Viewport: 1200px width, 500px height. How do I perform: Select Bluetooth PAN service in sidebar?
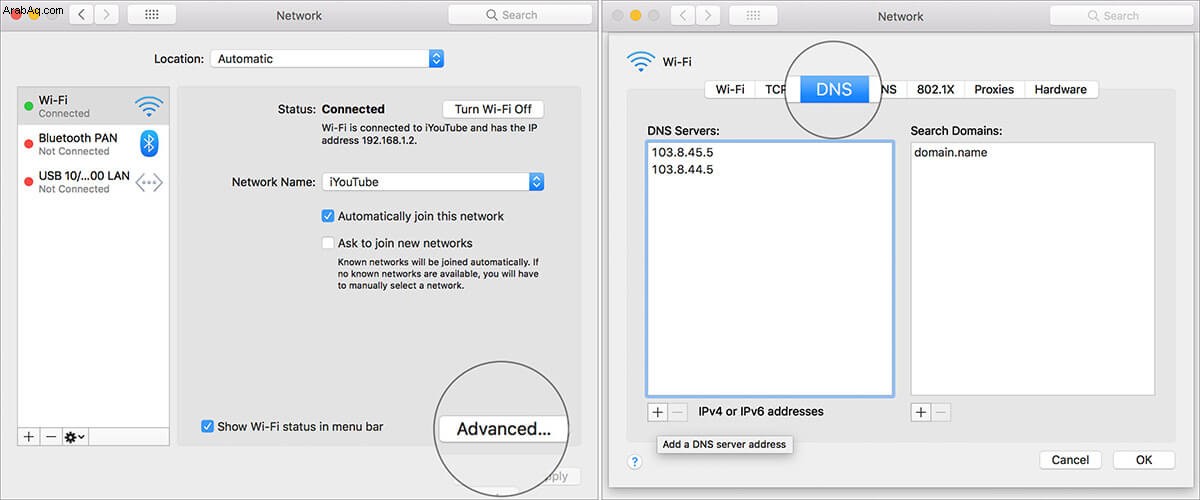tap(93, 144)
